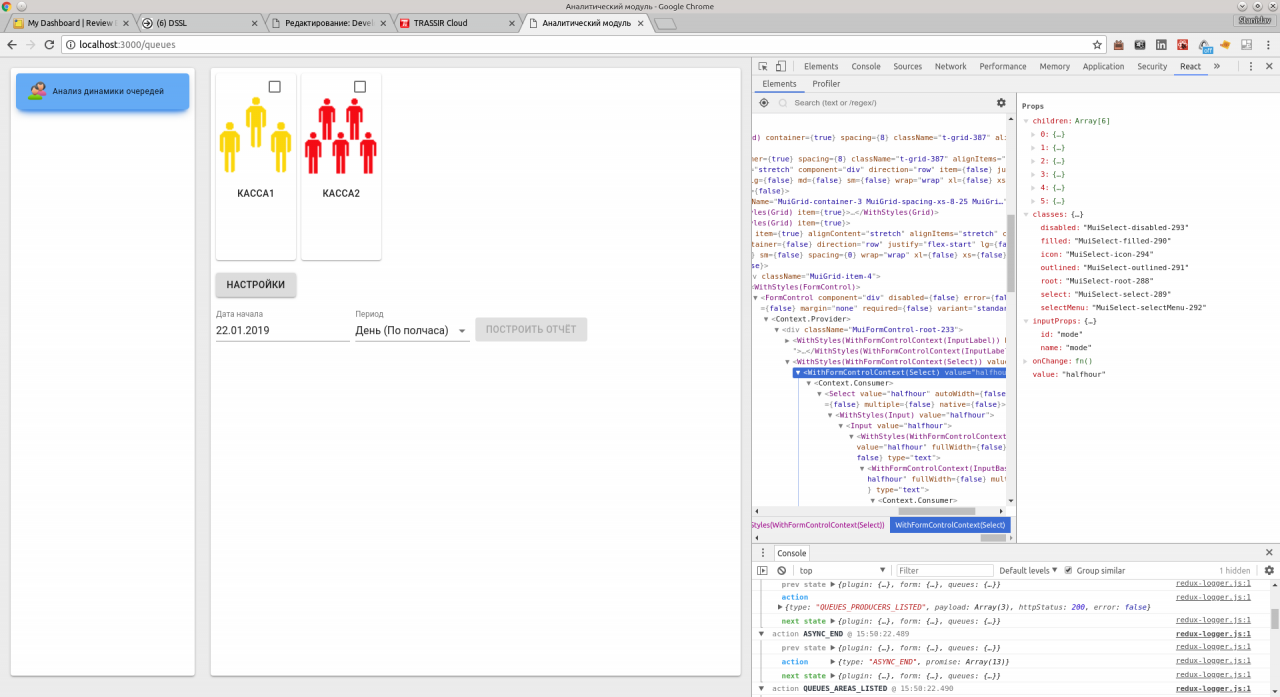The width and height of the screenshot is (1280, 697).
Task: Open the console settings gear
Action: [x=1269, y=570]
